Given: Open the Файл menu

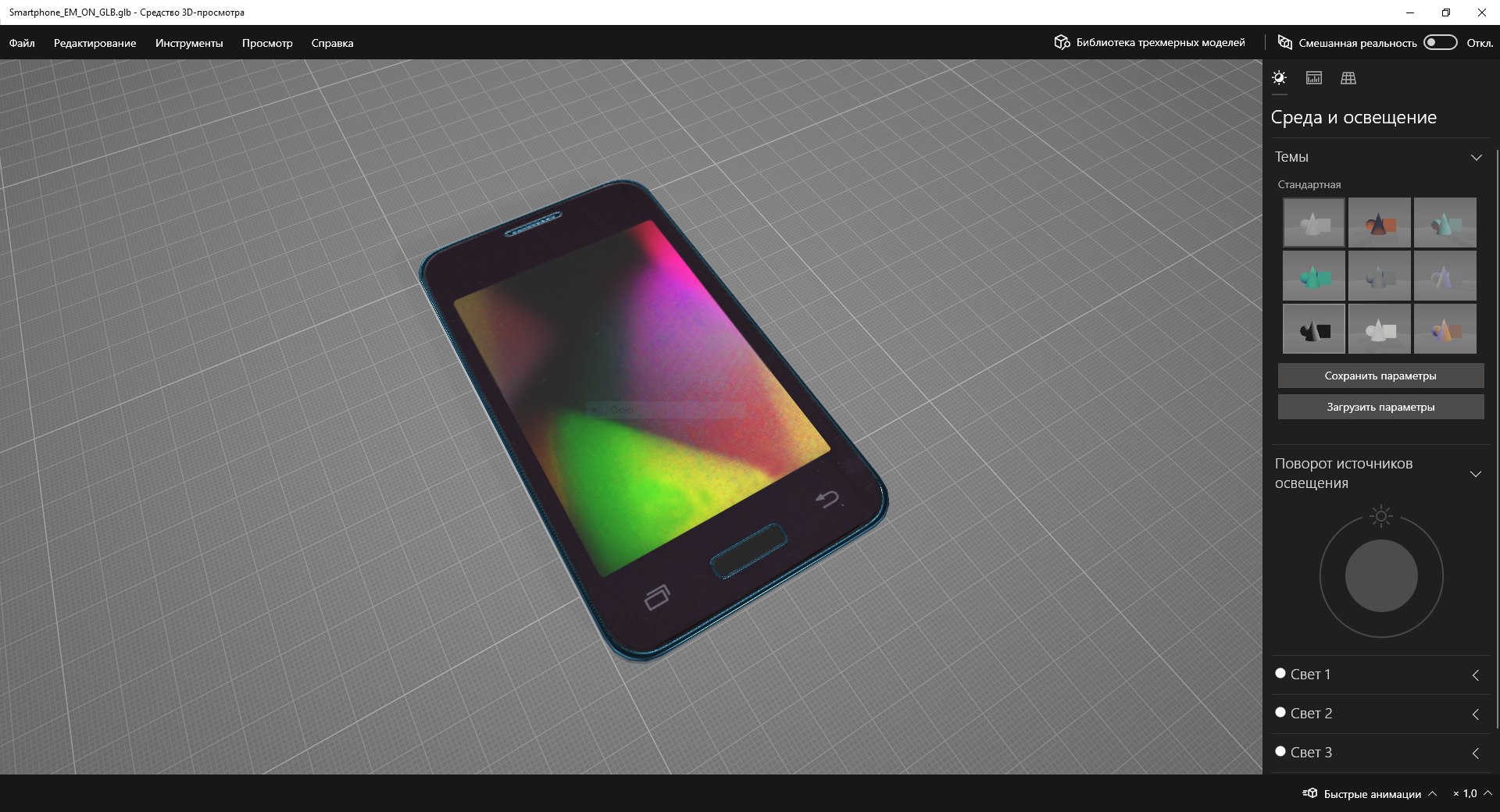Looking at the screenshot, I should tap(22, 43).
